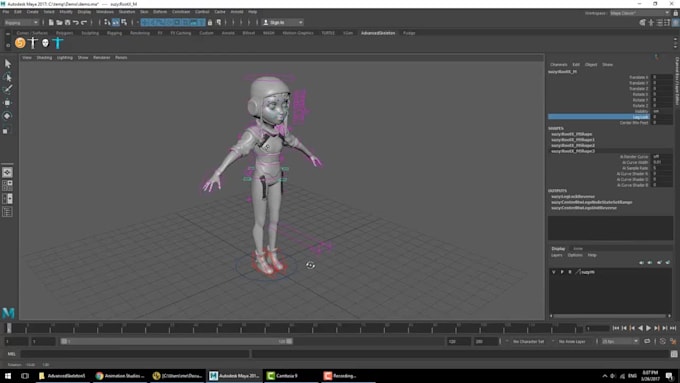Screen dimensions: 680x383
Task: Open the Windows menu in menu bar
Action: [x=105, y=12]
